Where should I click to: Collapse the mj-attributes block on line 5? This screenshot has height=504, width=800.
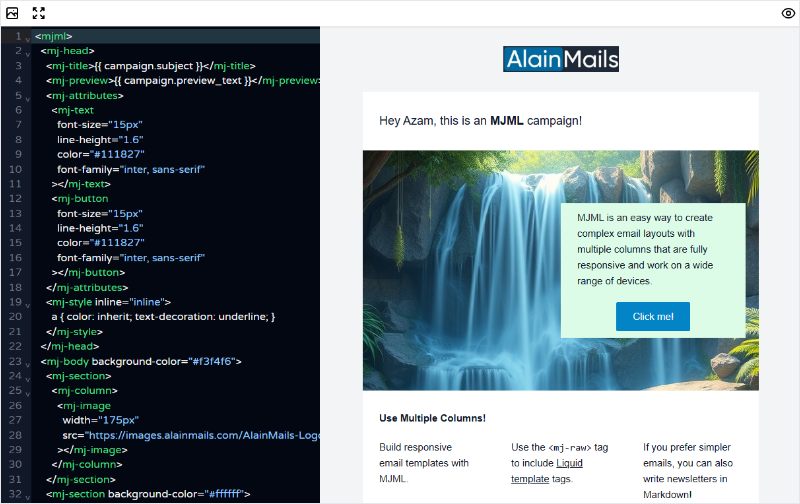pos(28,96)
